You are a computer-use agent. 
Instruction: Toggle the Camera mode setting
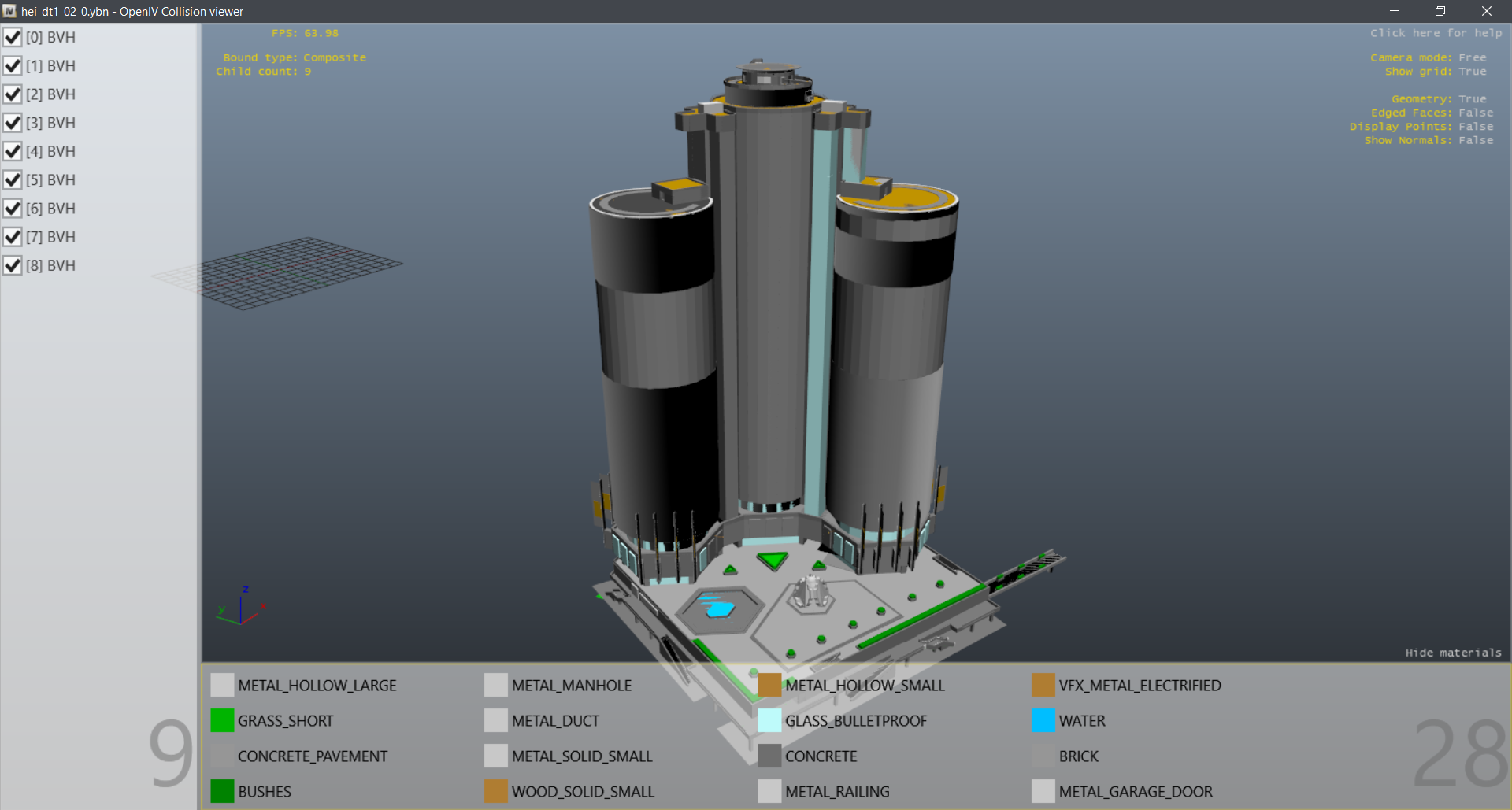1428,57
